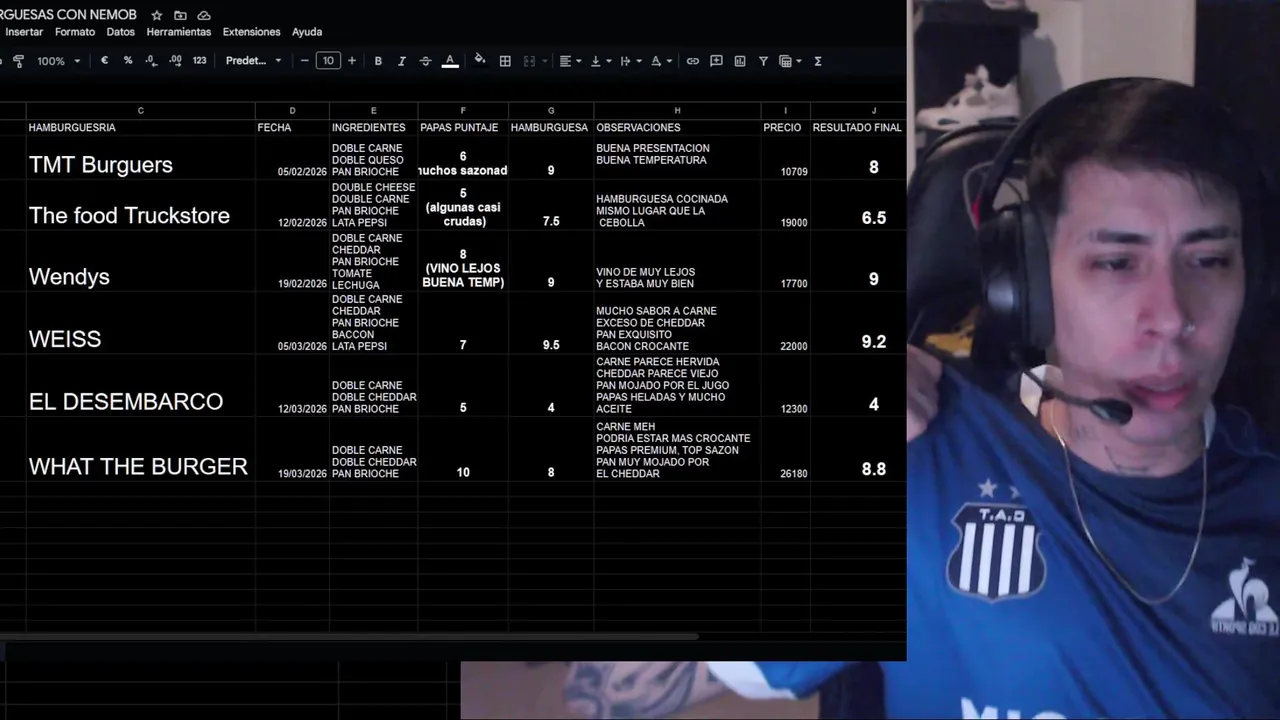This screenshot has height=720, width=1280.
Task: Click the document title text
Action: tap(68, 15)
